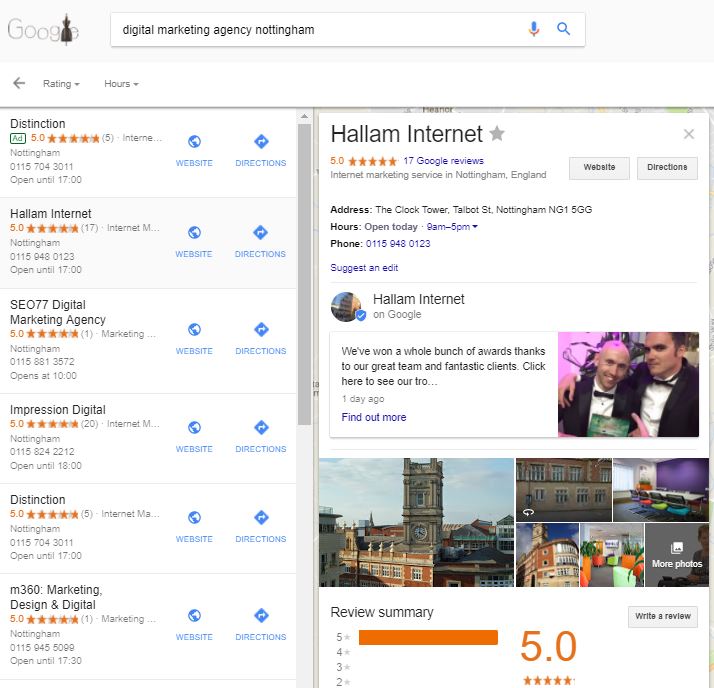This screenshot has width=714, height=688.
Task: Click Hallam Internet profile avatar
Action: point(347,307)
